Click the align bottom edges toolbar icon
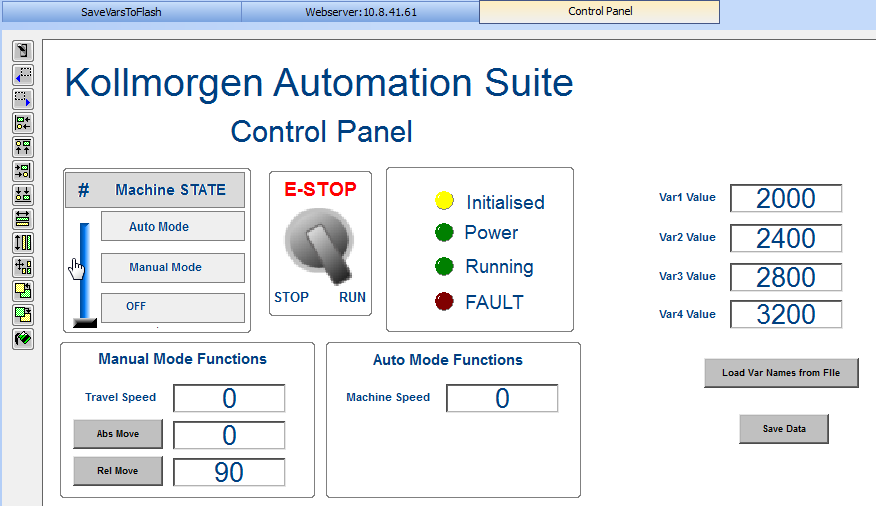The image size is (876, 506). pos(23,195)
